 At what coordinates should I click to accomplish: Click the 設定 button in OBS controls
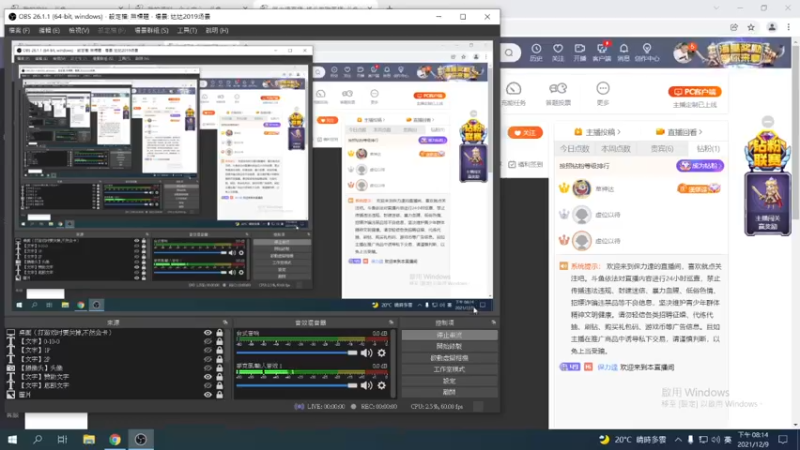[x=449, y=381]
